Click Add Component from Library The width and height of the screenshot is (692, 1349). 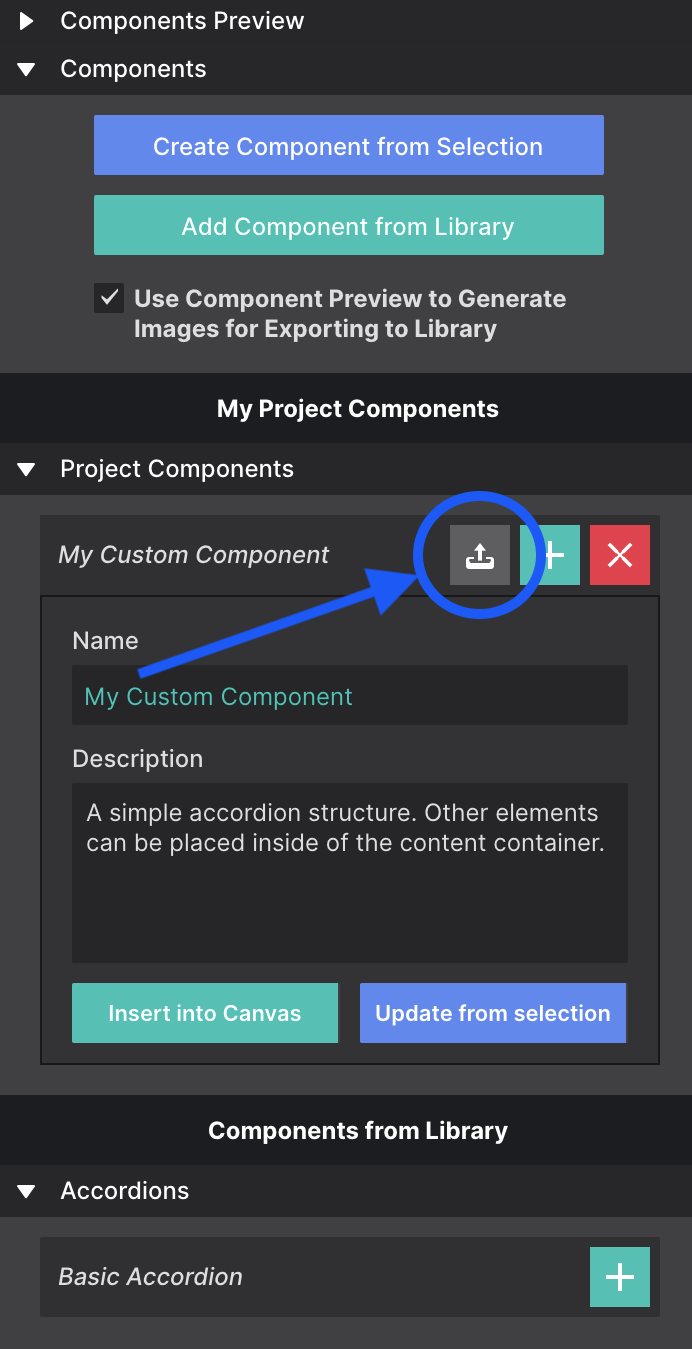pyautogui.click(x=348, y=225)
